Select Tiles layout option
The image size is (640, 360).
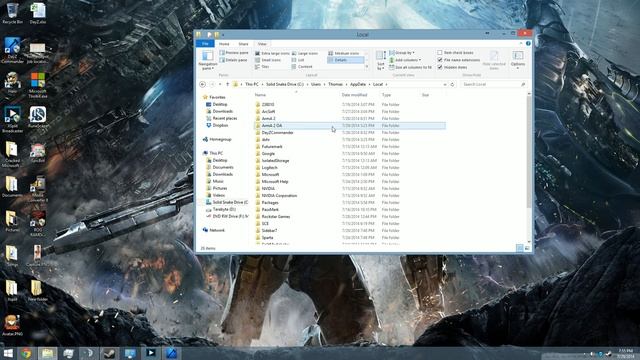pyautogui.click(x=262, y=67)
